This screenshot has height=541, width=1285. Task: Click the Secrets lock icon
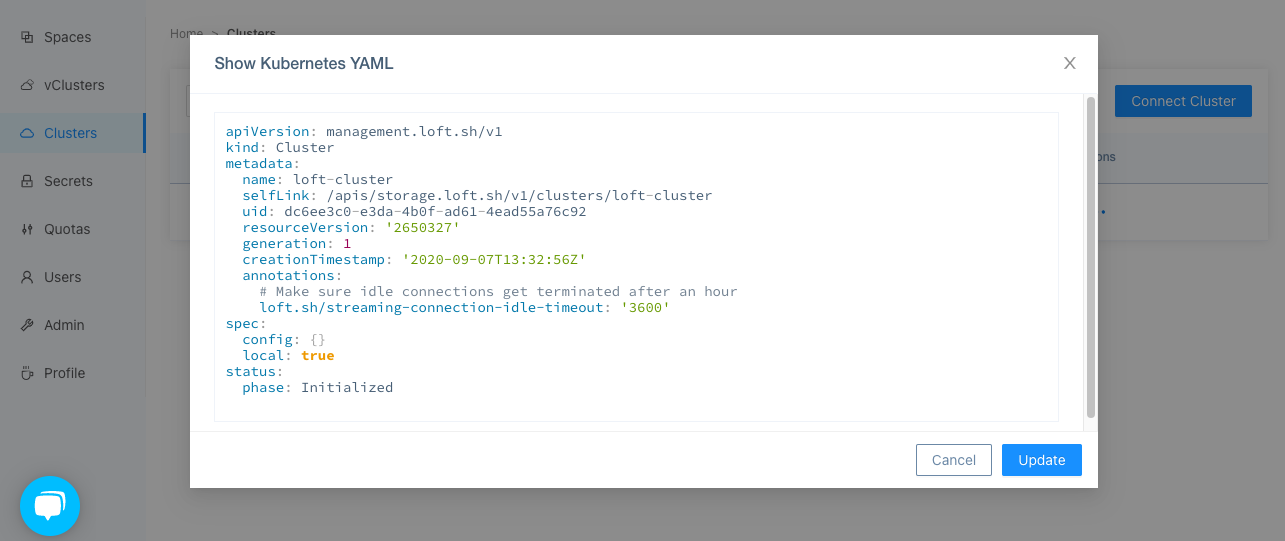tap(27, 181)
